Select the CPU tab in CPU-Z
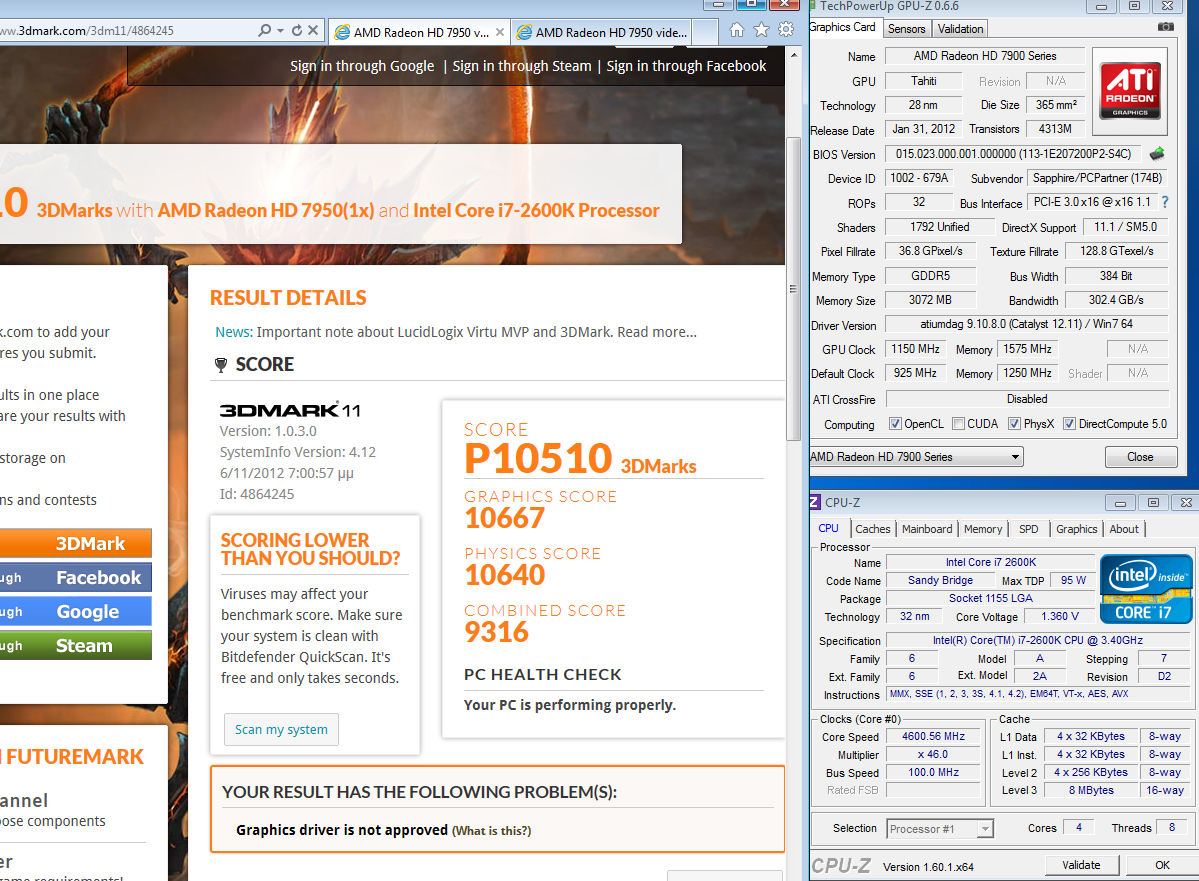This screenshot has width=1199, height=881. pyautogui.click(x=828, y=528)
